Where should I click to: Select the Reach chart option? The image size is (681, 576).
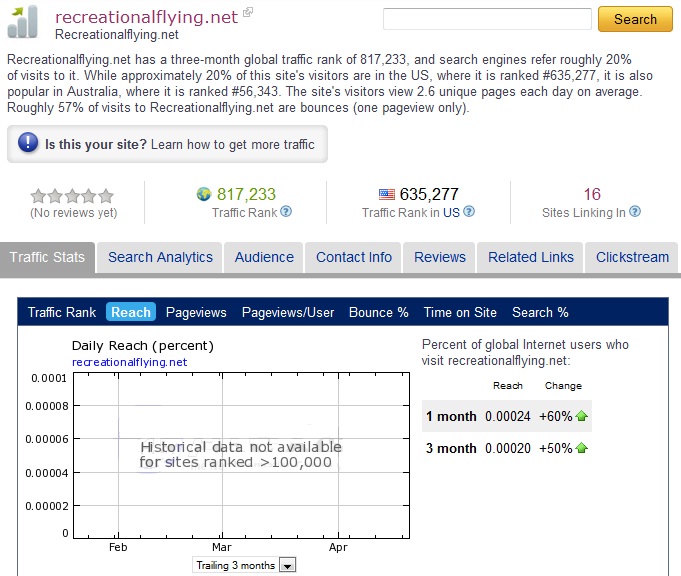tap(131, 312)
